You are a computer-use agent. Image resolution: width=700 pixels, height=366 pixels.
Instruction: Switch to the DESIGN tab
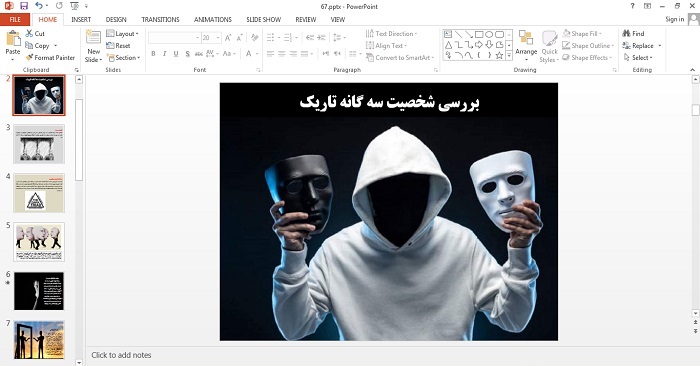116,20
